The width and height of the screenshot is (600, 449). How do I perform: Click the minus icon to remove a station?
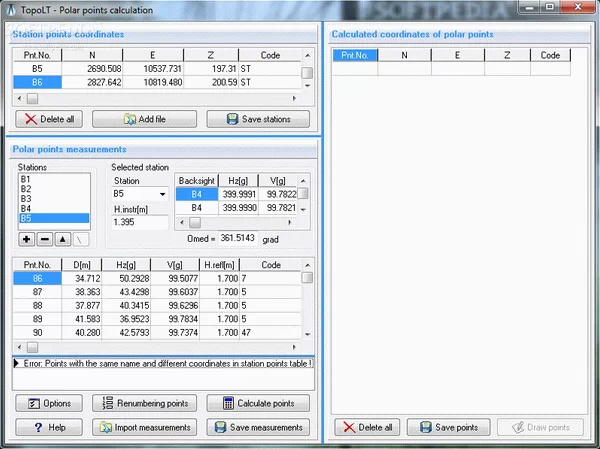[44, 240]
